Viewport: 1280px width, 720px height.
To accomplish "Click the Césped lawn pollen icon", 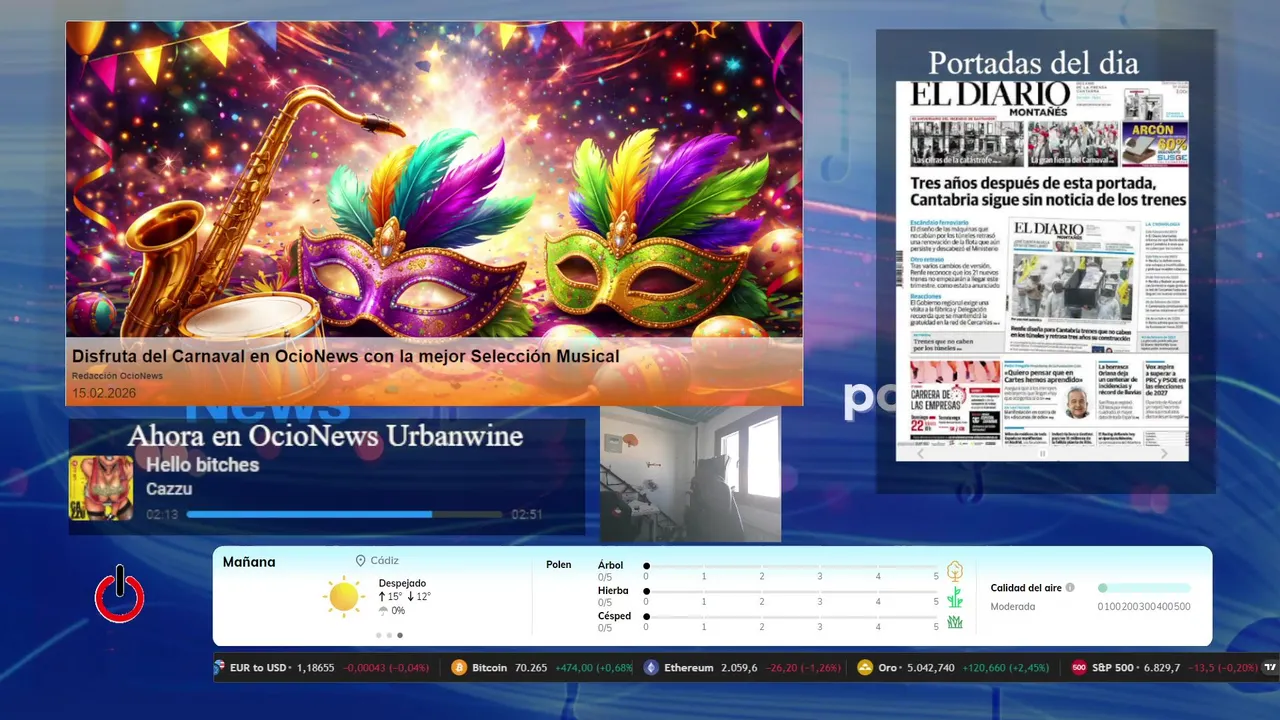I will (x=955, y=622).
